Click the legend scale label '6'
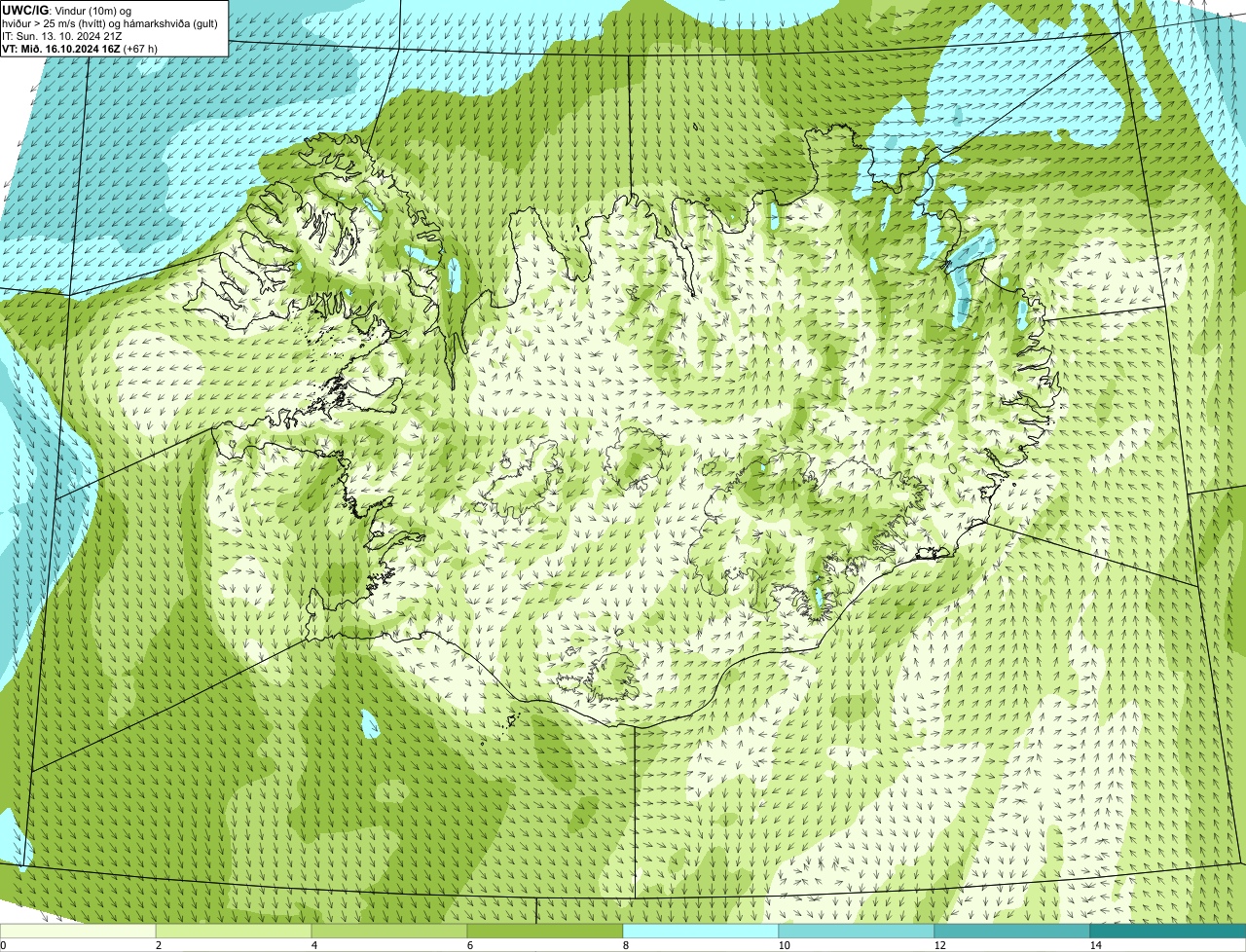1246x952 pixels. click(469, 945)
